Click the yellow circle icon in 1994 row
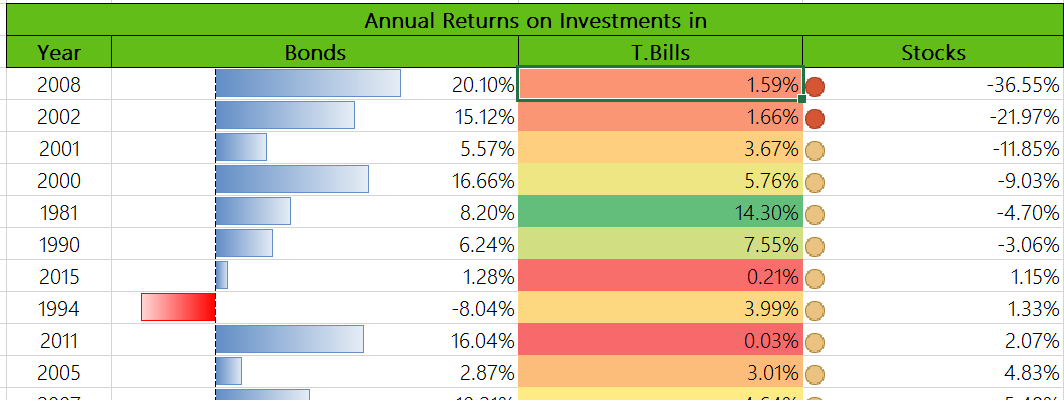This screenshot has width=1064, height=400. 815,310
